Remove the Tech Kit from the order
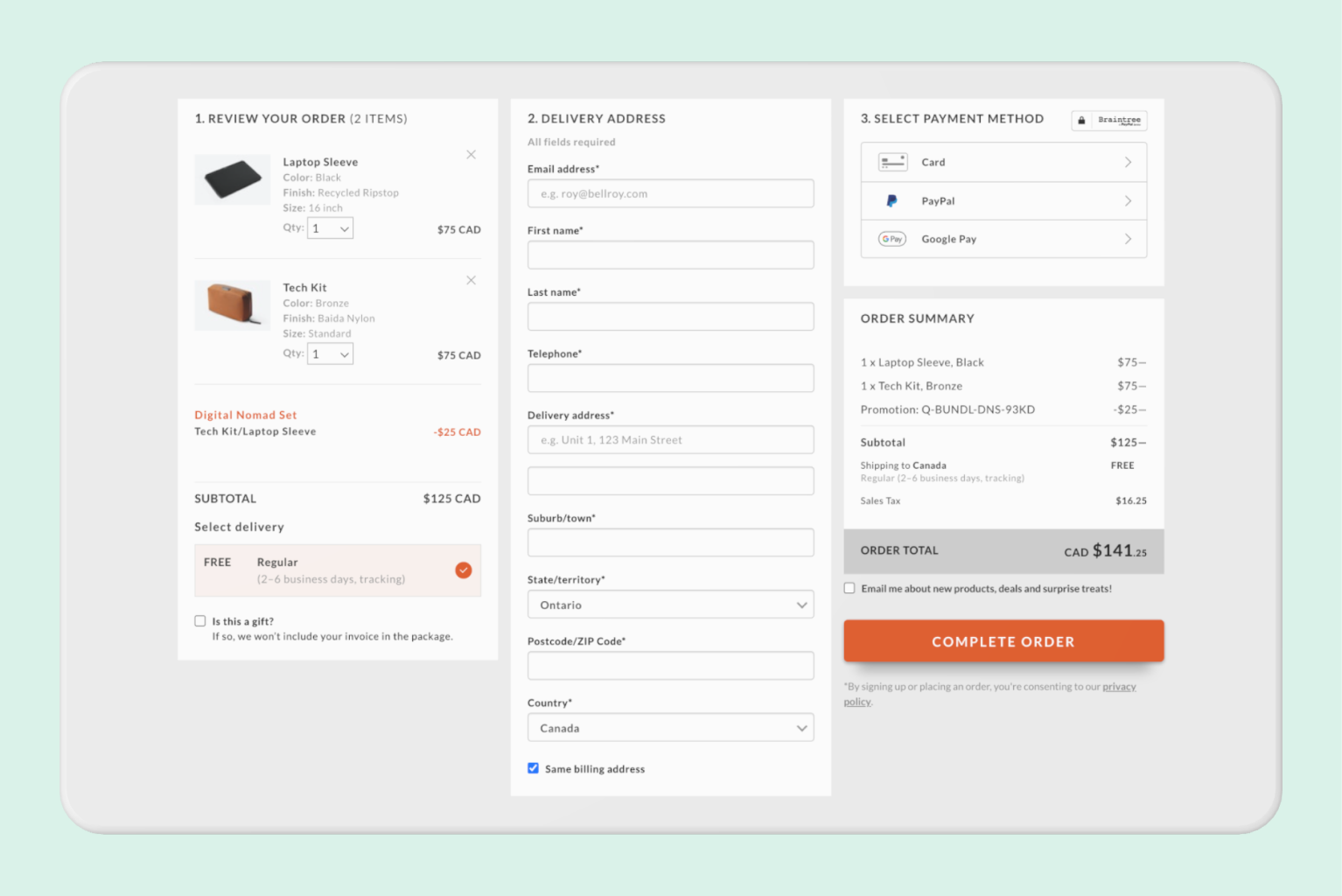Screen dimensions: 1342x896 tap(471, 280)
